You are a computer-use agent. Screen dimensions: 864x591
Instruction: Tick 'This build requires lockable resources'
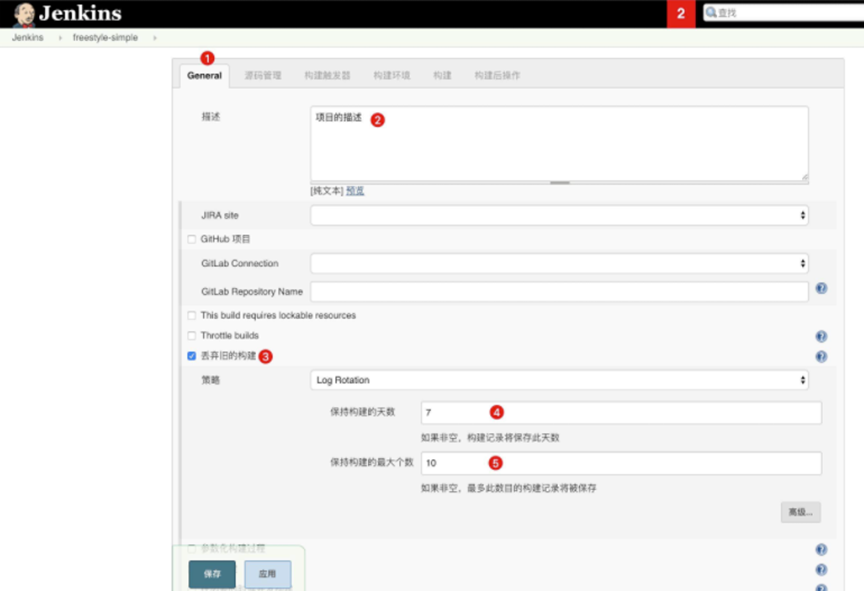pyautogui.click(x=192, y=316)
